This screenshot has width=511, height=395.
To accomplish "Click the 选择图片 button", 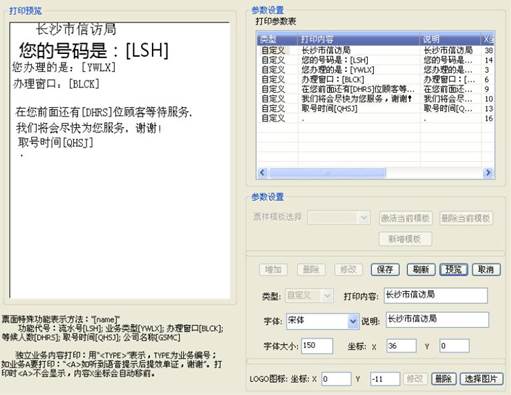I will pos(481,379).
